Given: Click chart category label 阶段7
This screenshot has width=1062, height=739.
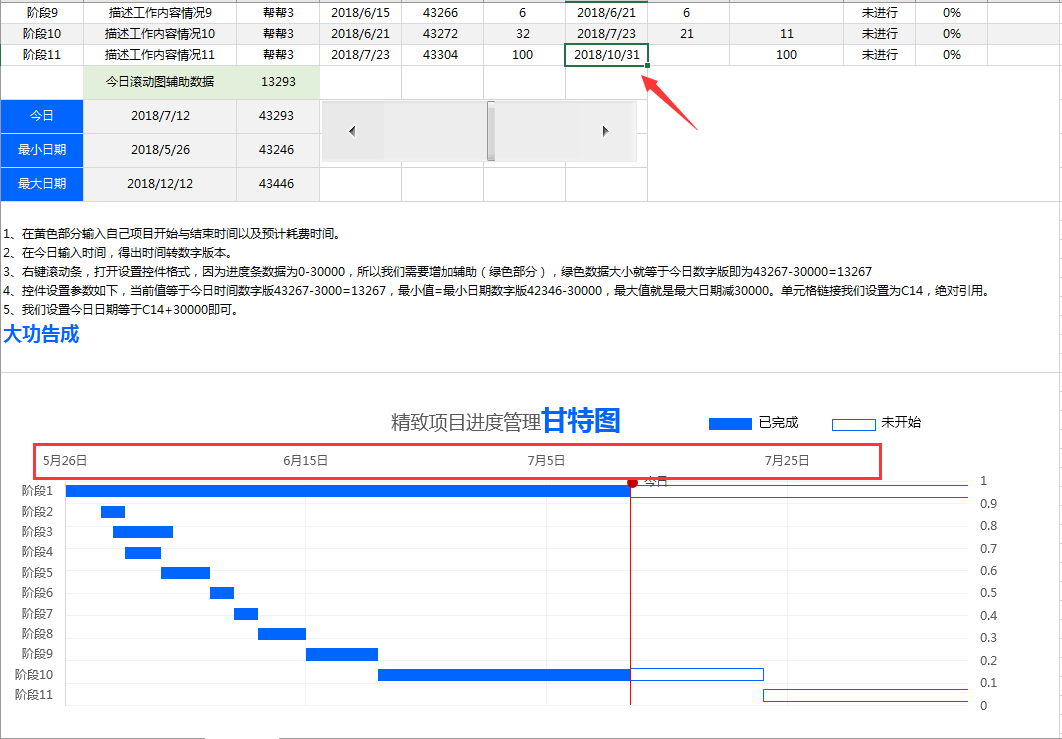Looking at the screenshot, I should 37,614.
